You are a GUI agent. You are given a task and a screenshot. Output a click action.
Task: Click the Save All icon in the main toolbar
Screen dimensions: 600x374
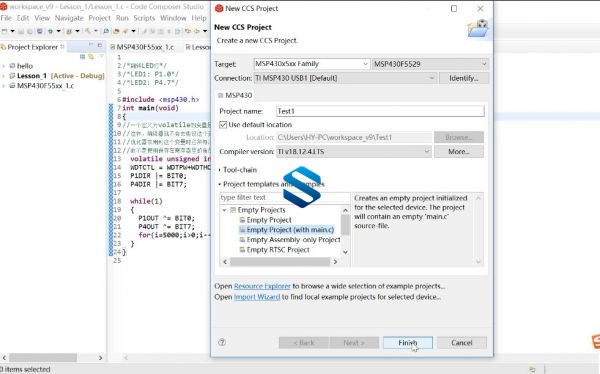pos(30,31)
